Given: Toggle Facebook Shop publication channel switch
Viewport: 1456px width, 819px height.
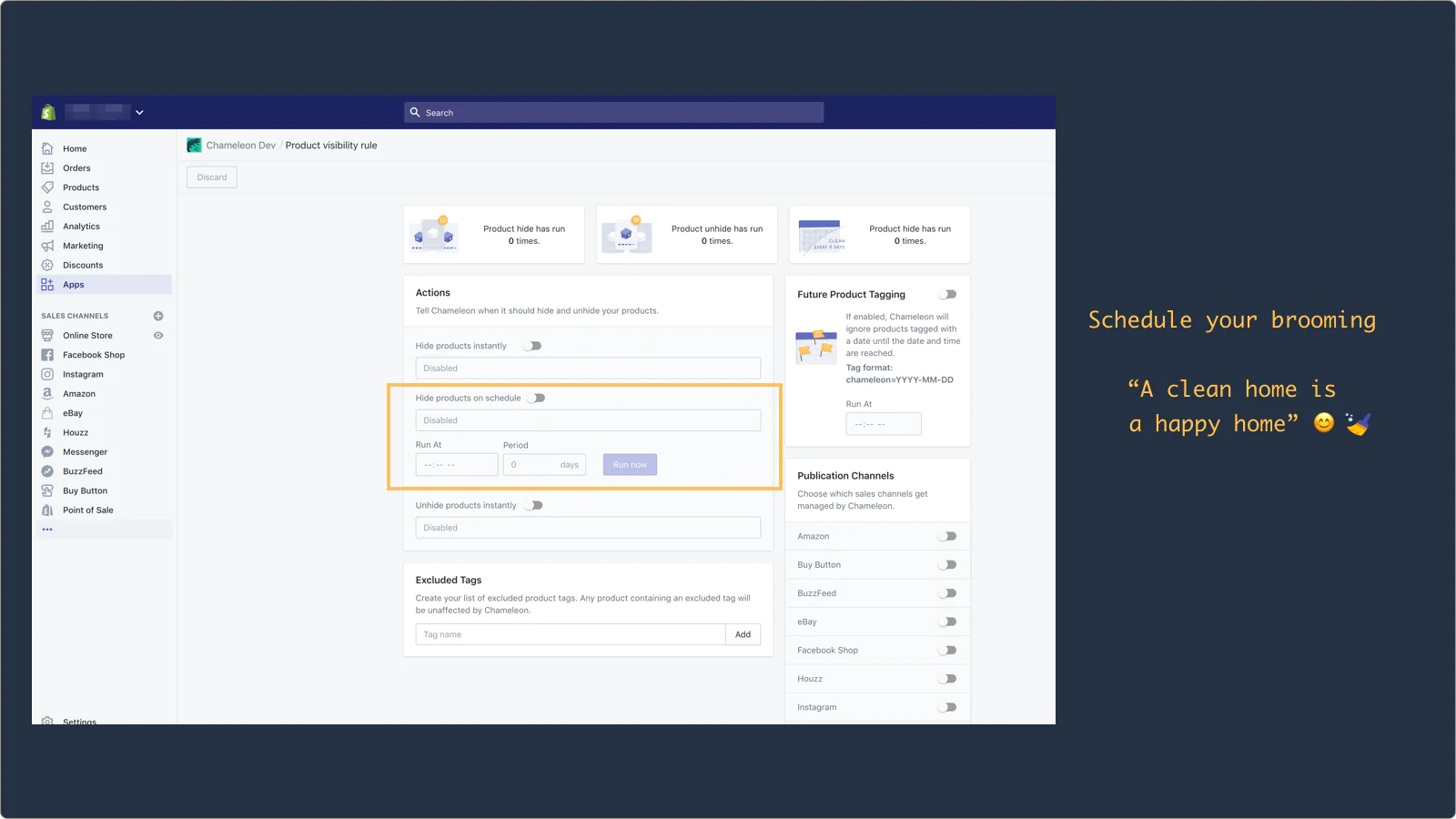Looking at the screenshot, I should tap(948, 651).
